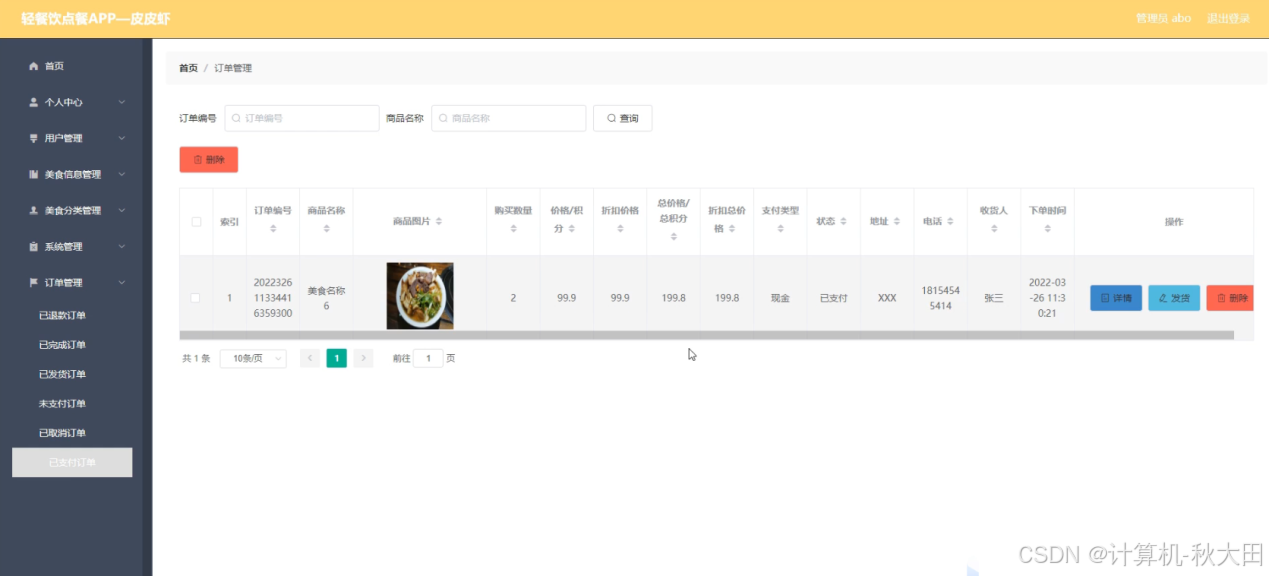Click the 查询 search button
The width and height of the screenshot is (1269, 576).
click(622, 118)
